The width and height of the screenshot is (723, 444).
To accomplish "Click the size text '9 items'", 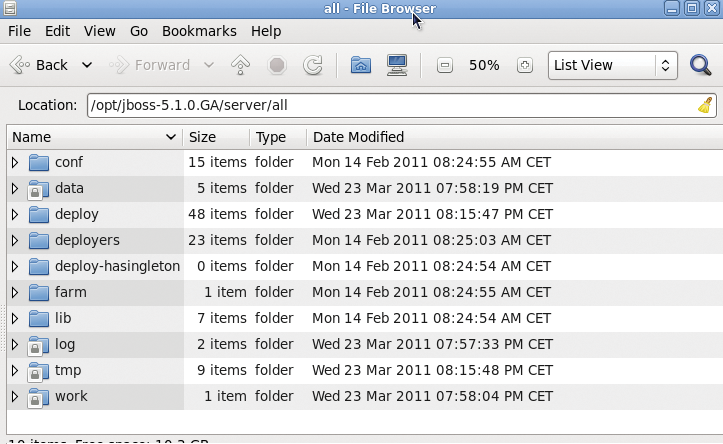I will click(x=222, y=370).
